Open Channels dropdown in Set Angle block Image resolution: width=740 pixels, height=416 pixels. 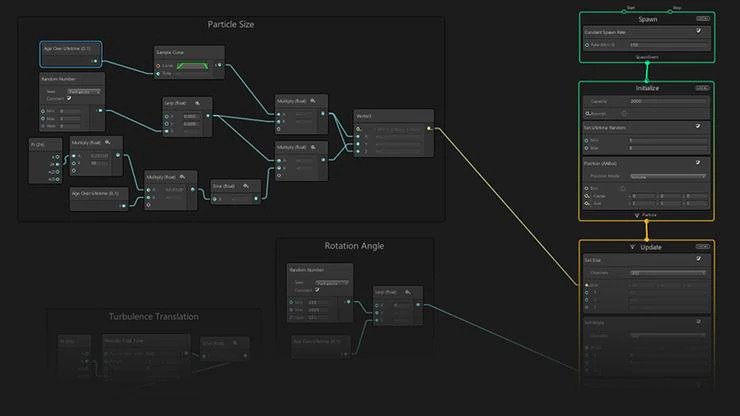click(668, 335)
